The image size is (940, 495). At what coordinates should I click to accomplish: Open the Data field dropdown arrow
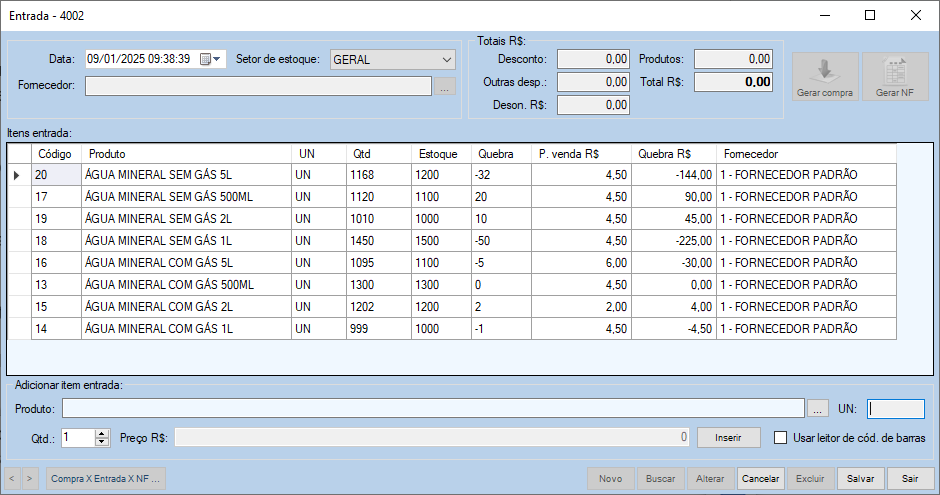(x=219, y=60)
